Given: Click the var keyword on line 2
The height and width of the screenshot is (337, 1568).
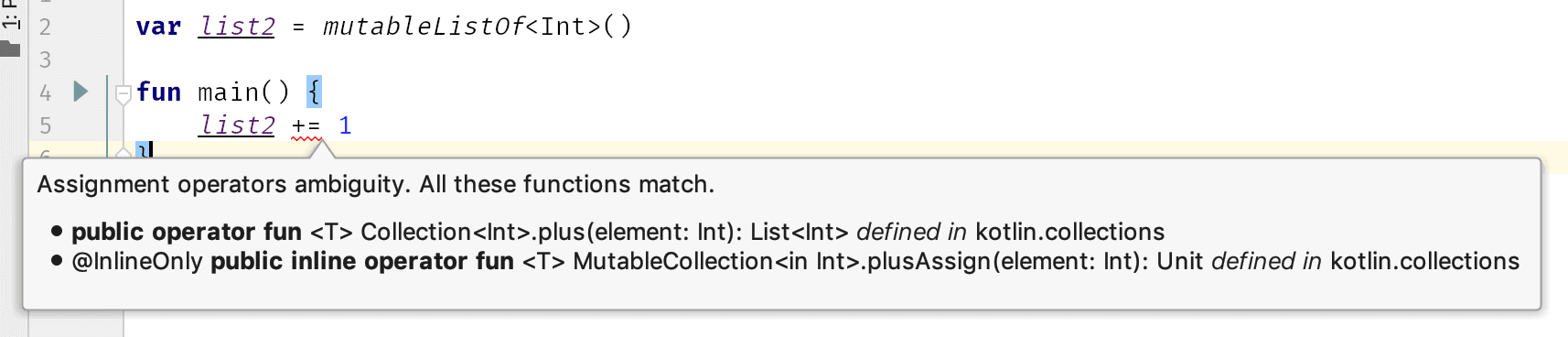Looking at the screenshot, I should (x=158, y=27).
